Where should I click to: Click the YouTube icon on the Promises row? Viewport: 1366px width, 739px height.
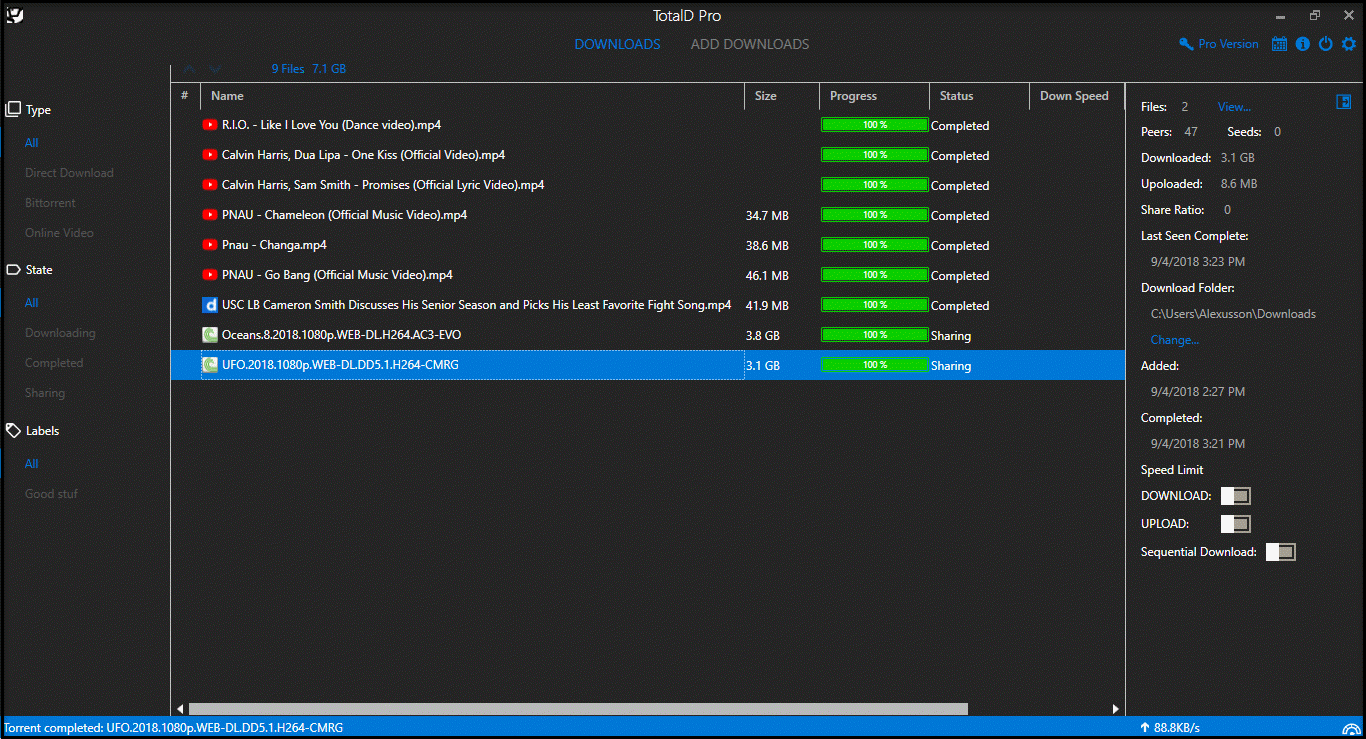click(x=210, y=185)
